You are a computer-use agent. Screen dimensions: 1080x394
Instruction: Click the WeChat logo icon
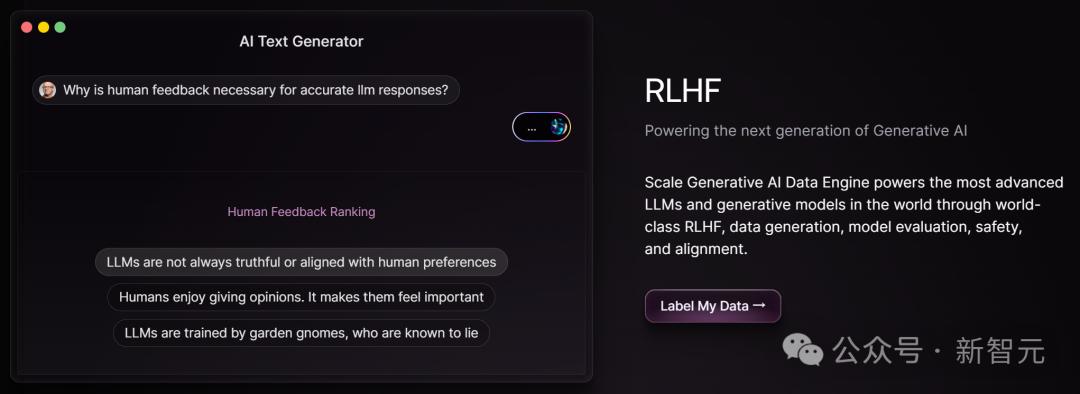coord(802,349)
